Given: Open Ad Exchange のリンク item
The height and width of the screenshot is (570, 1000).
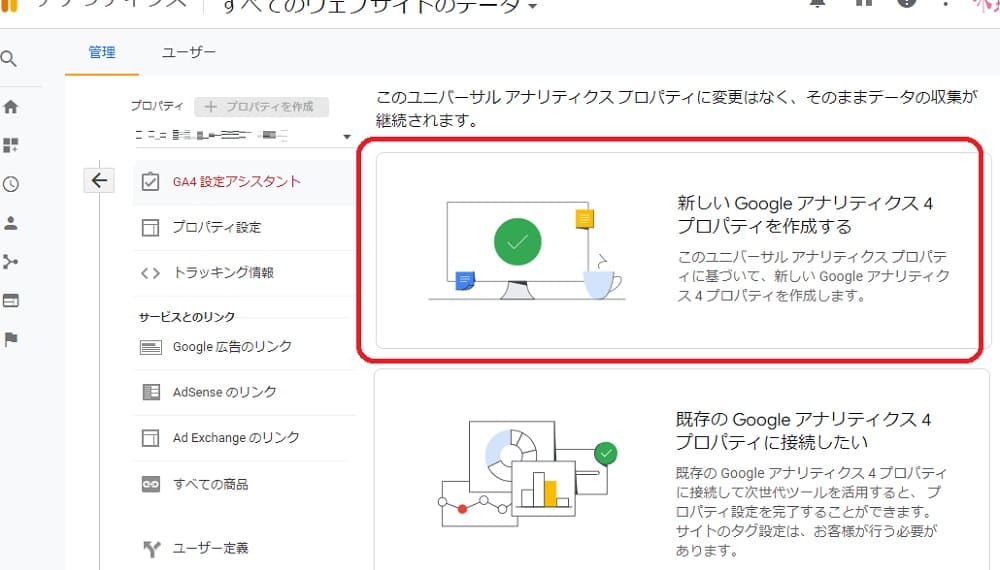Looking at the screenshot, I should tap(244, 438).
